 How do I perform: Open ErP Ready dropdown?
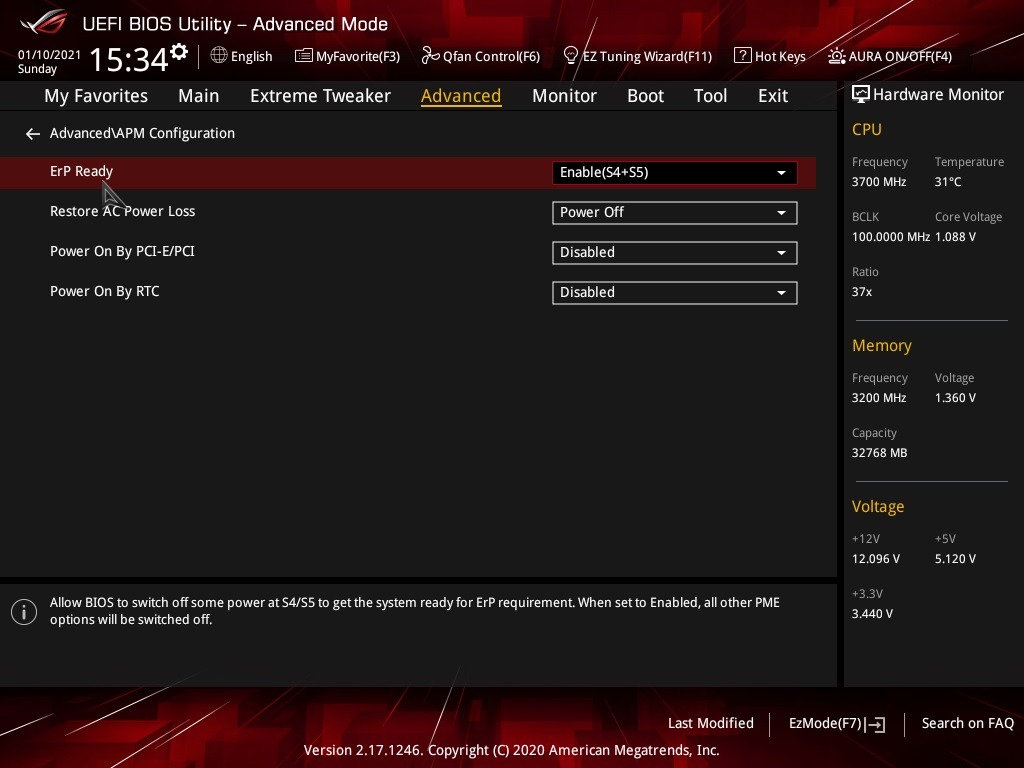click(675, 172)
